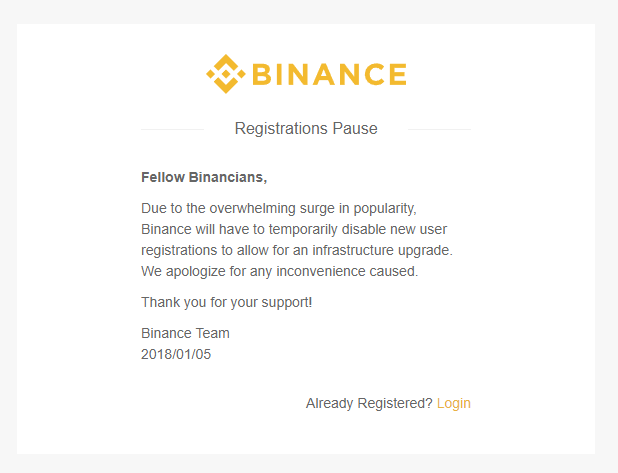This screenshot has width=618, height=473.
Task: Click the sentence "We apologize for any inconvenience caused."
Action: [x=279, y=271]
